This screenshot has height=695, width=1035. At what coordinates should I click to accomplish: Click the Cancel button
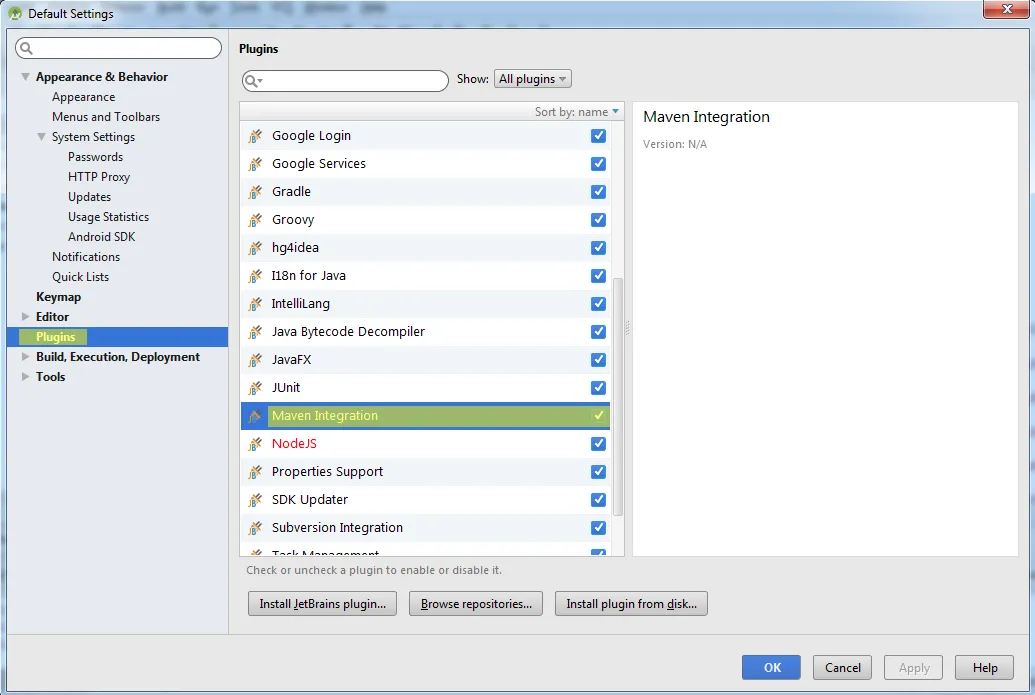coord(842,668)
